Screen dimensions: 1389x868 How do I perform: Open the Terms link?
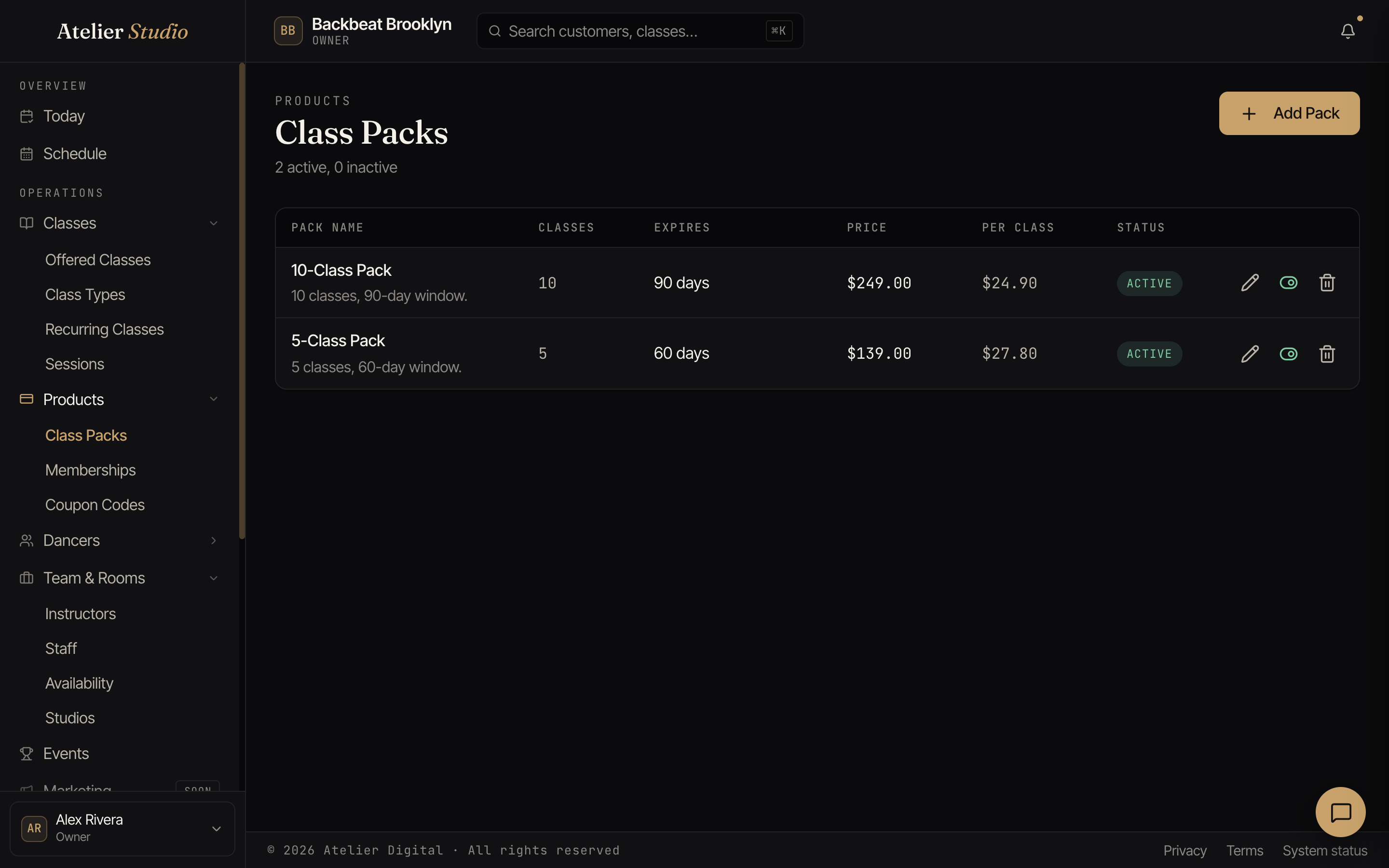coord(1244,850)
